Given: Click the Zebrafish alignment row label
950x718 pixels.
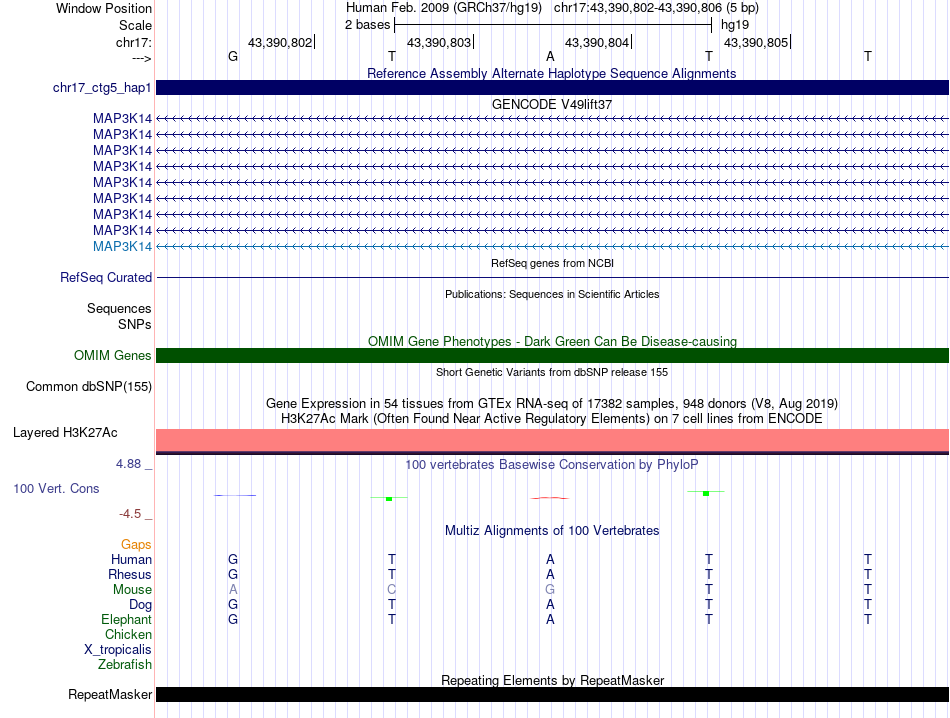Looking at the screenshot, I should point(125,665).
